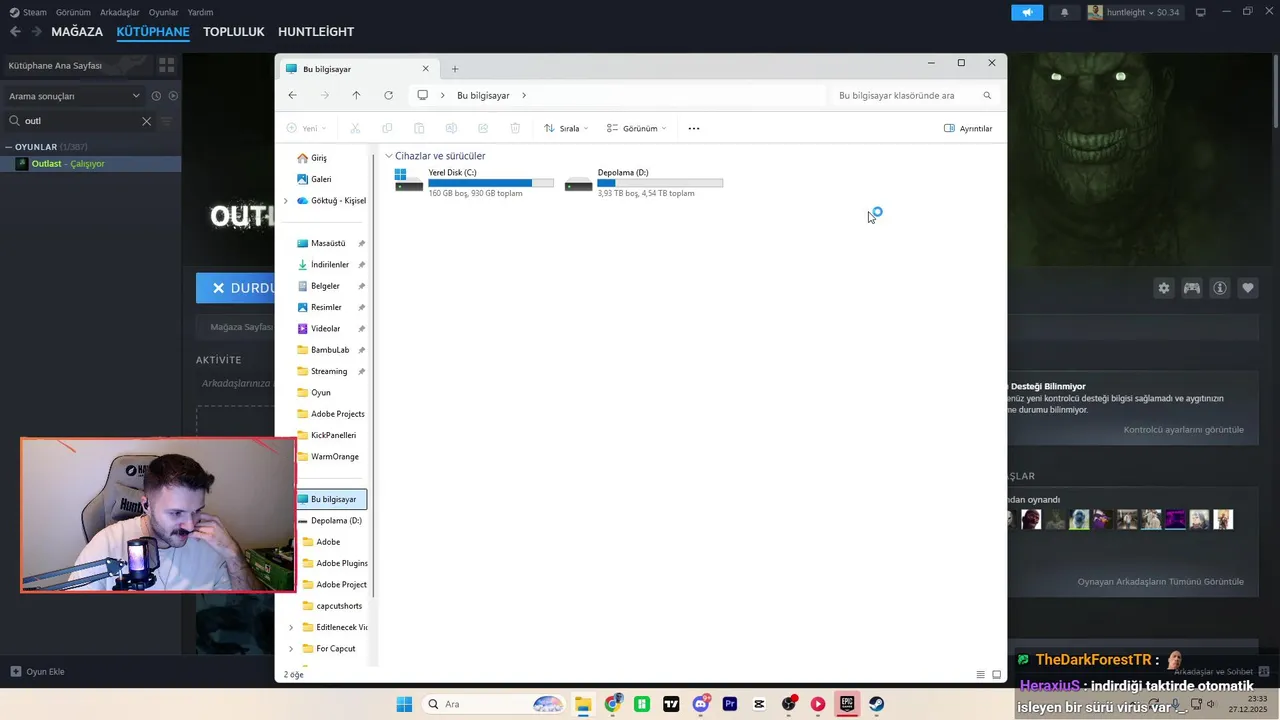
Task: Select Yerel Disk (C:) drive
Action: [474, 182]
